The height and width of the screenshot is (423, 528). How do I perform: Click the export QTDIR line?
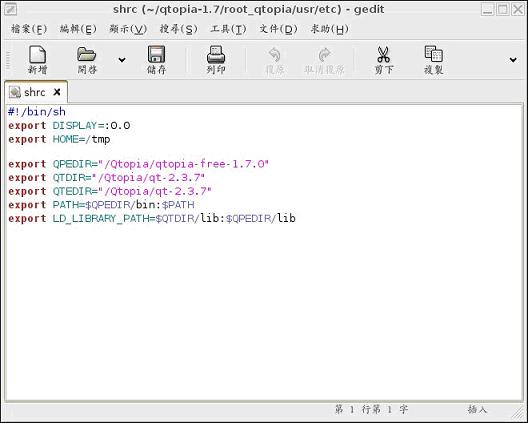click(x=106, y=177)
